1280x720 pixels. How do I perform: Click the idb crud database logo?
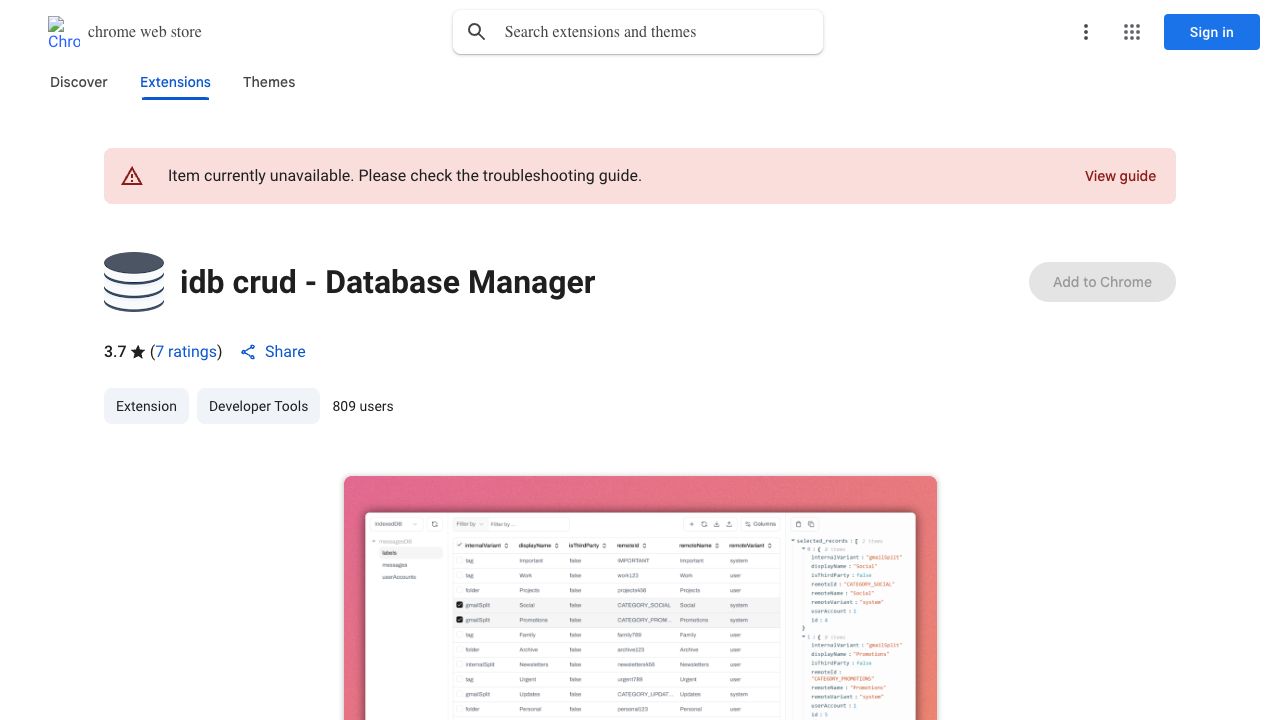[134, 282]
